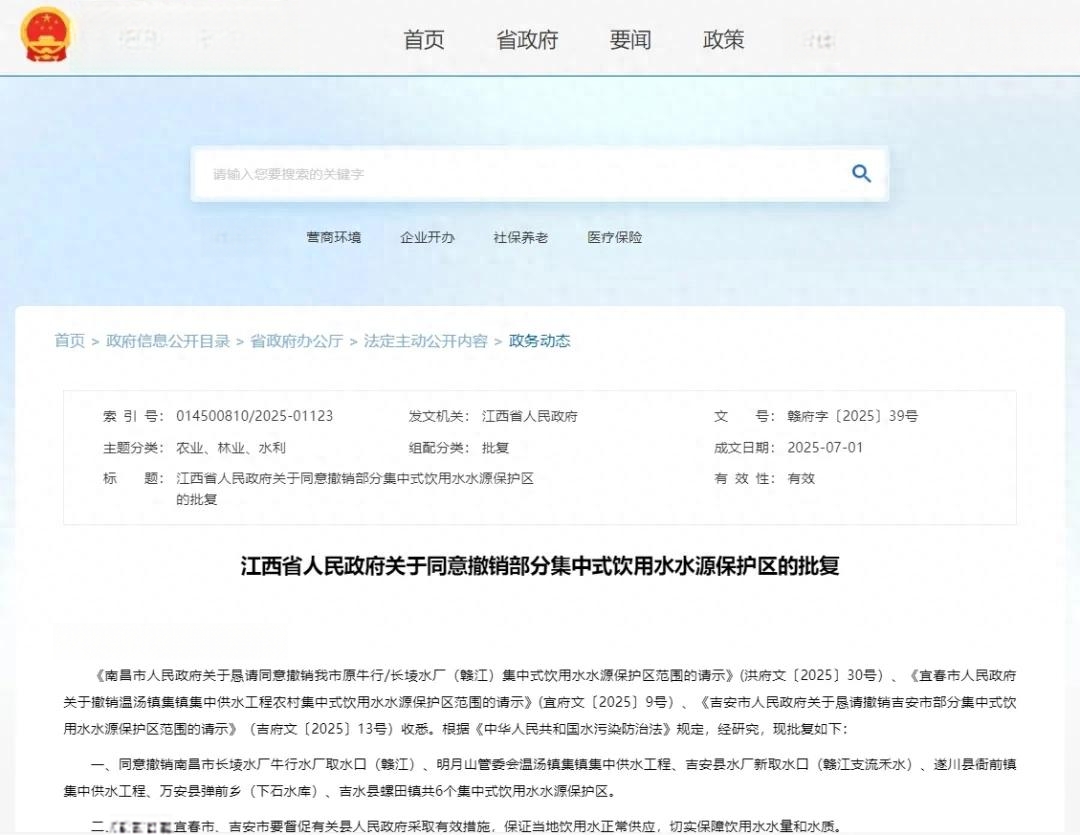The width and height of the screenshot is (1080, 835).
Task: Open the 医疗保险 quick link
Action: tap(614, 238)
